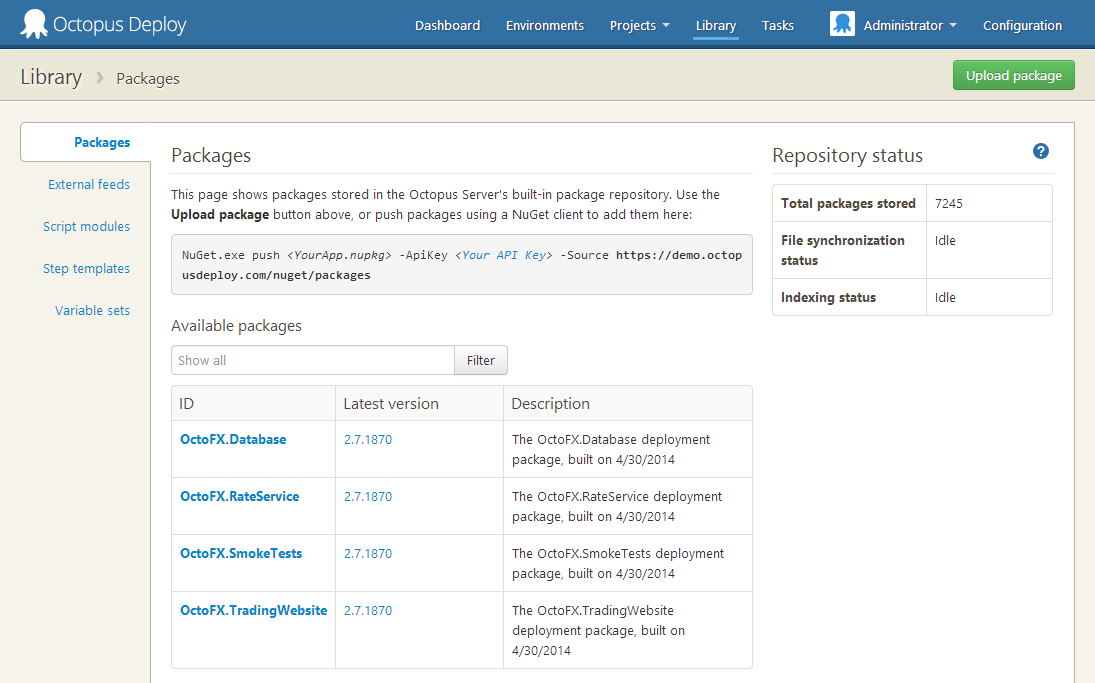
Task: Select the Packages sidebar tab
Action: (101, 142)
